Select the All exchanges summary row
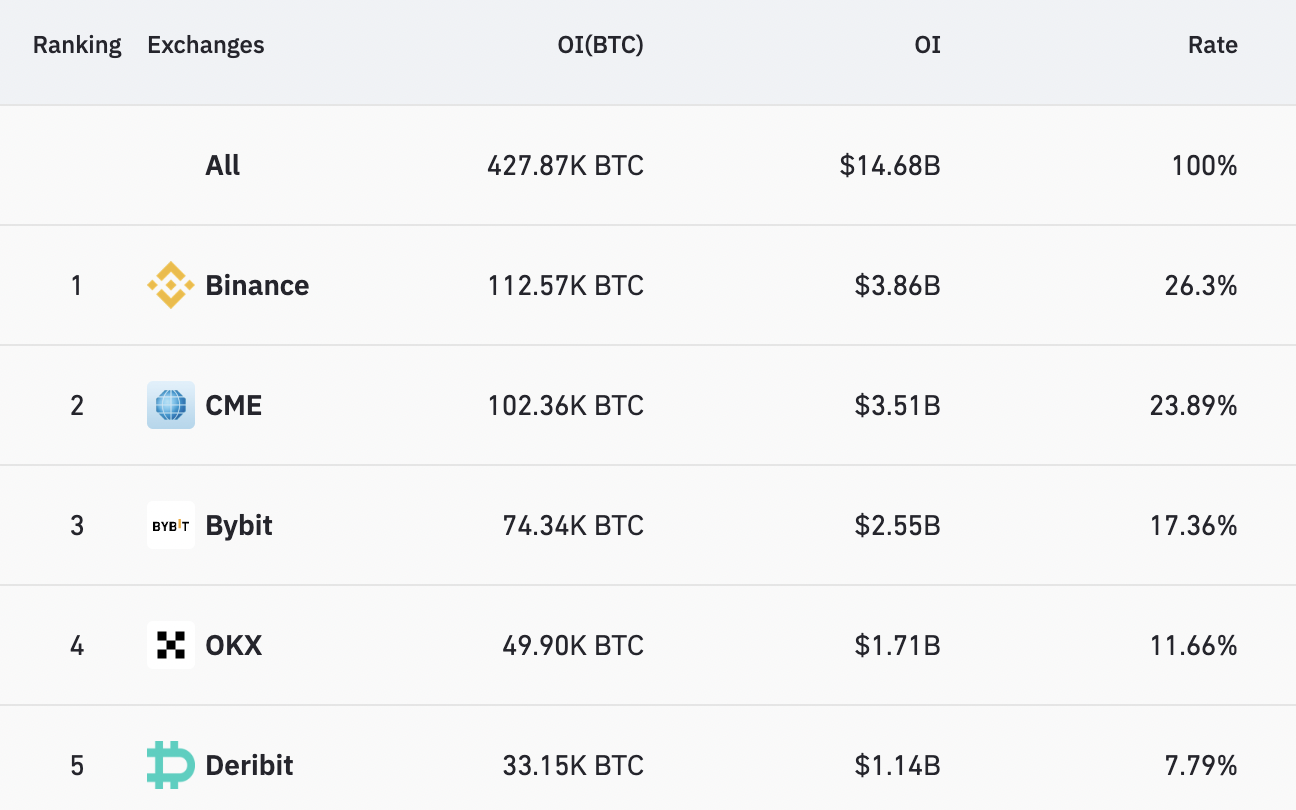 pyautogui.click(x=222, y=165)
